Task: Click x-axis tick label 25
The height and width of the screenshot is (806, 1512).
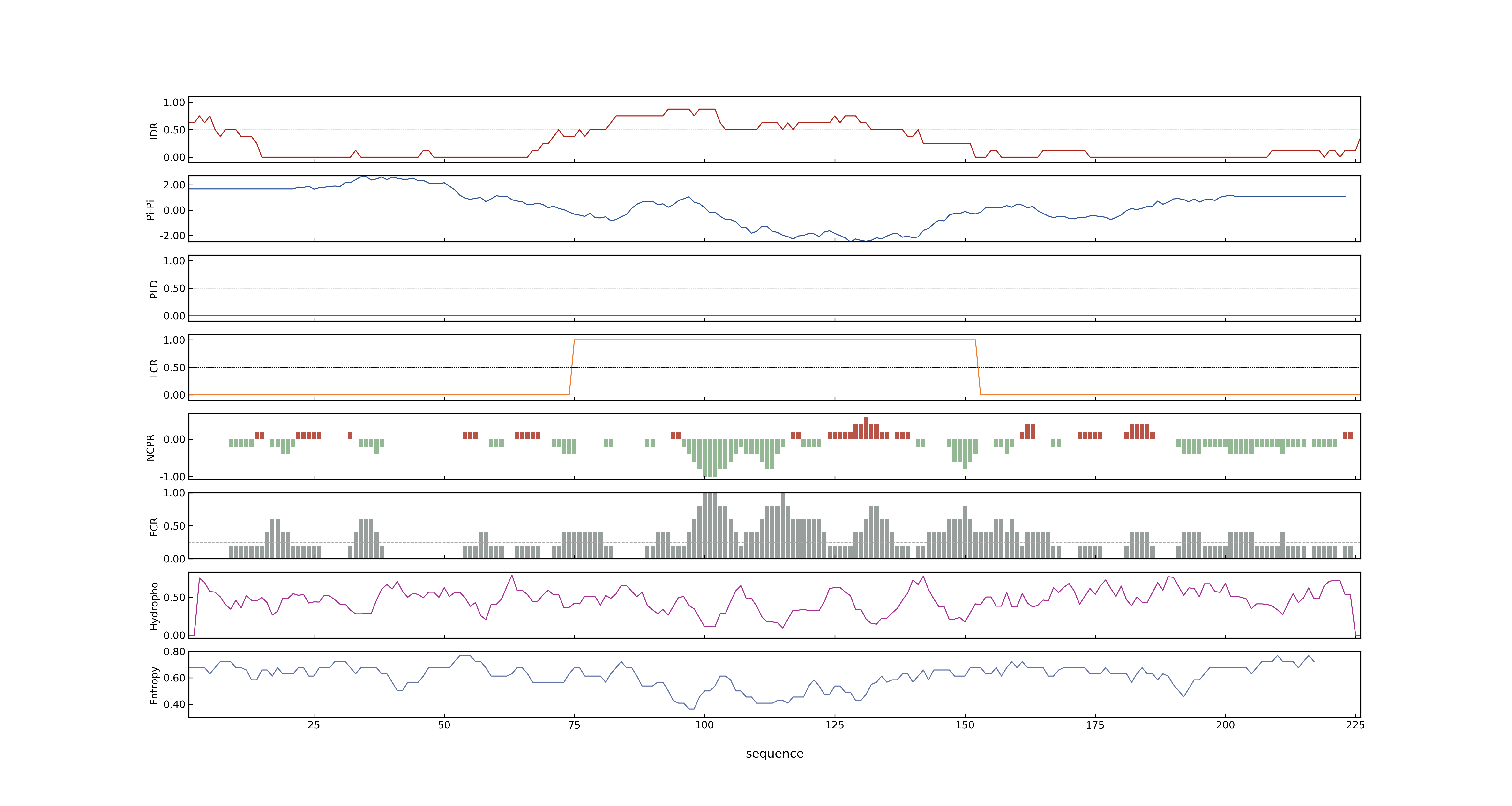Action: point(314,725)
